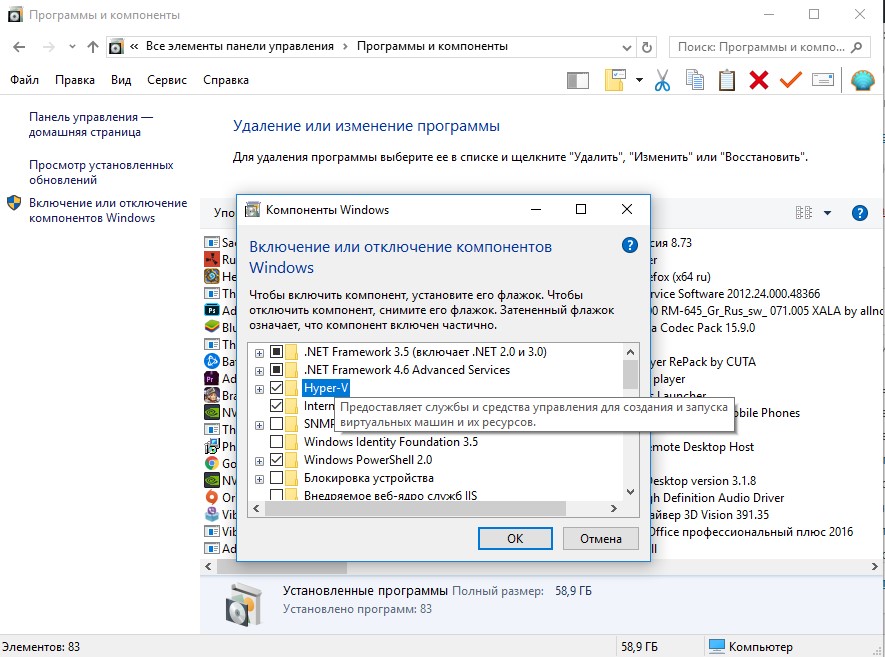
Task: Click the Компьютер status bar entry
Action: [751, 646]
